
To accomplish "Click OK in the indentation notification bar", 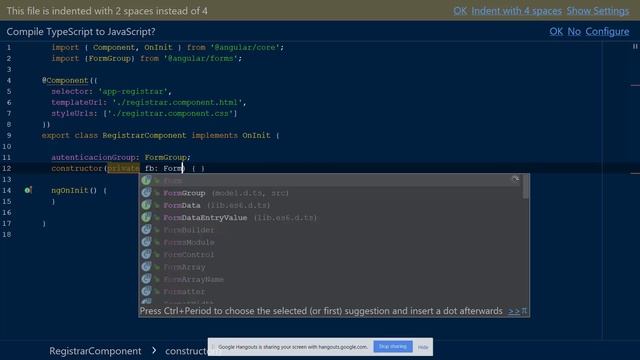I will [460, 11].
